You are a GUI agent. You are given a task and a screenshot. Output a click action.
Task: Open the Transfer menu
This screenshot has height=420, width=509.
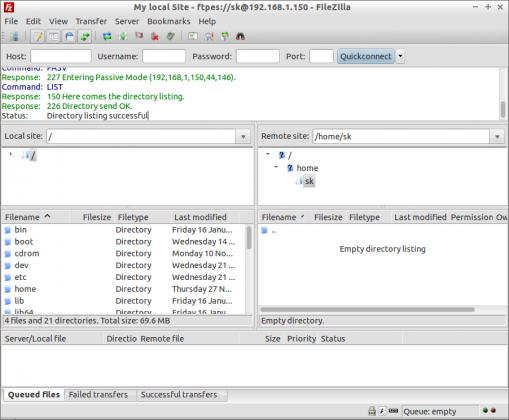pyautogui.click(x=91, y=21)
